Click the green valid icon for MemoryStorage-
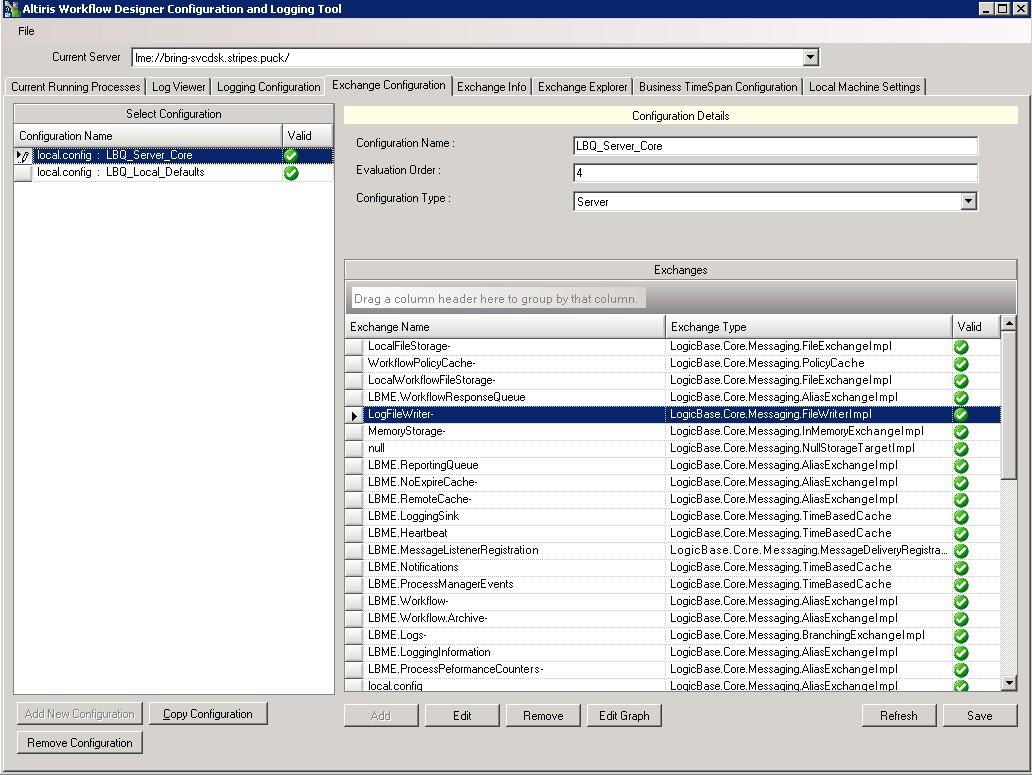The width and height of the screenshot is (1032, 775). click(x=961, y=432)
